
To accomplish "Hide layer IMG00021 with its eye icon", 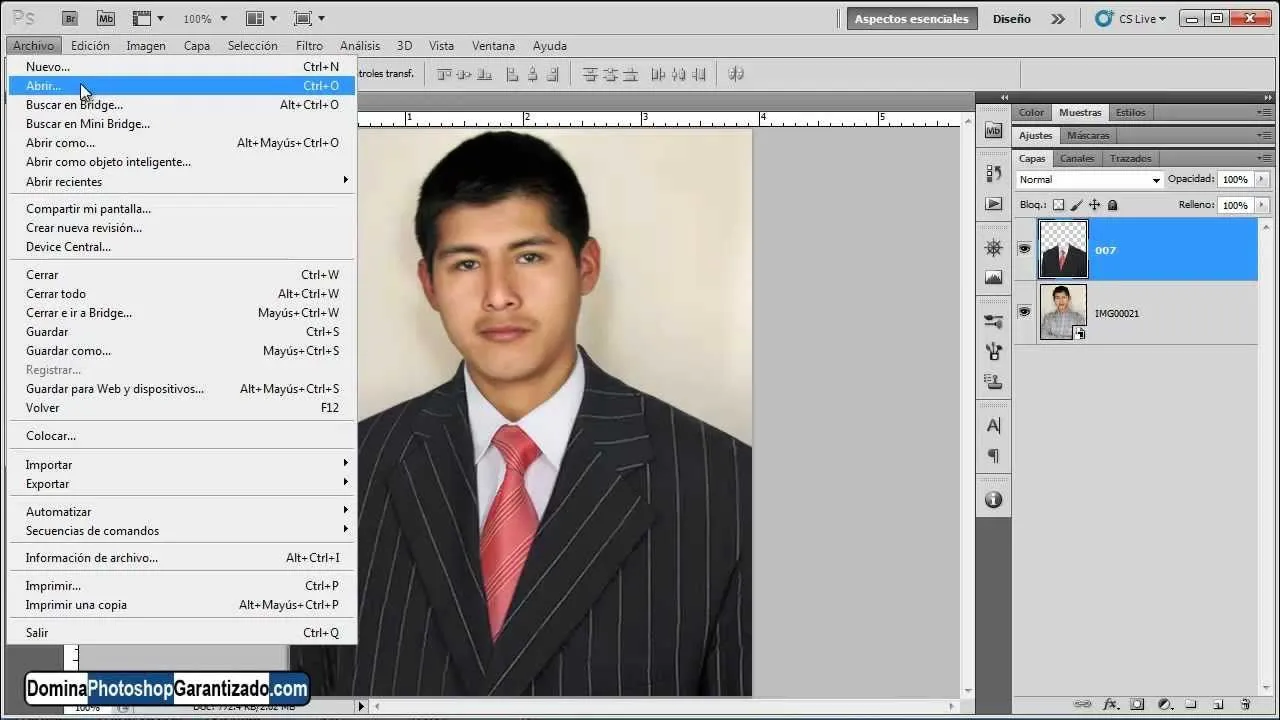I will tap(1024, 312).
